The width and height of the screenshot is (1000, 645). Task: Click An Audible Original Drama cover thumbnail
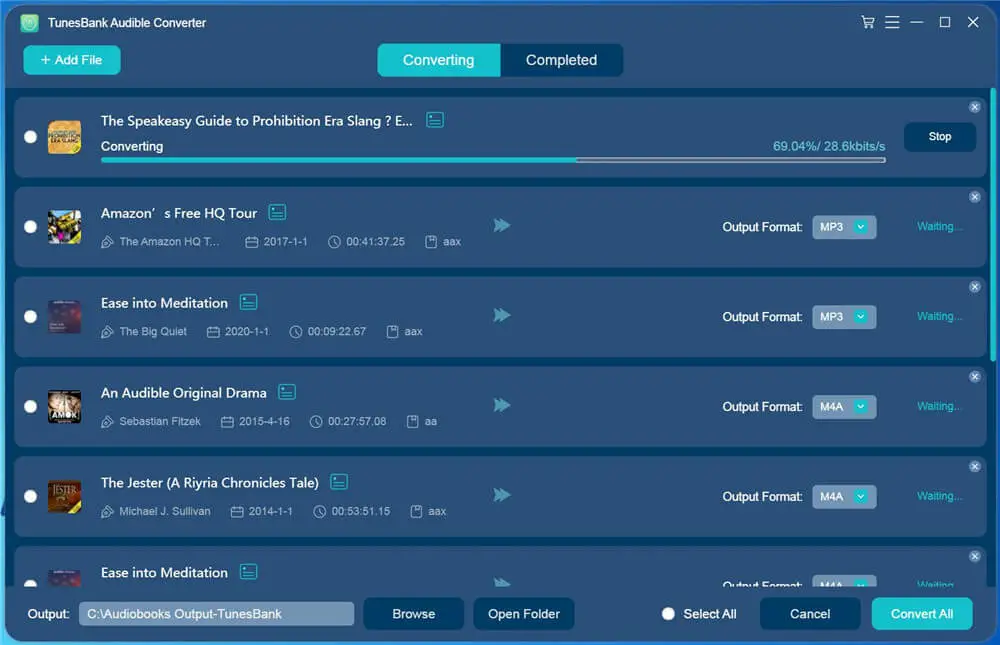point(64,407)
